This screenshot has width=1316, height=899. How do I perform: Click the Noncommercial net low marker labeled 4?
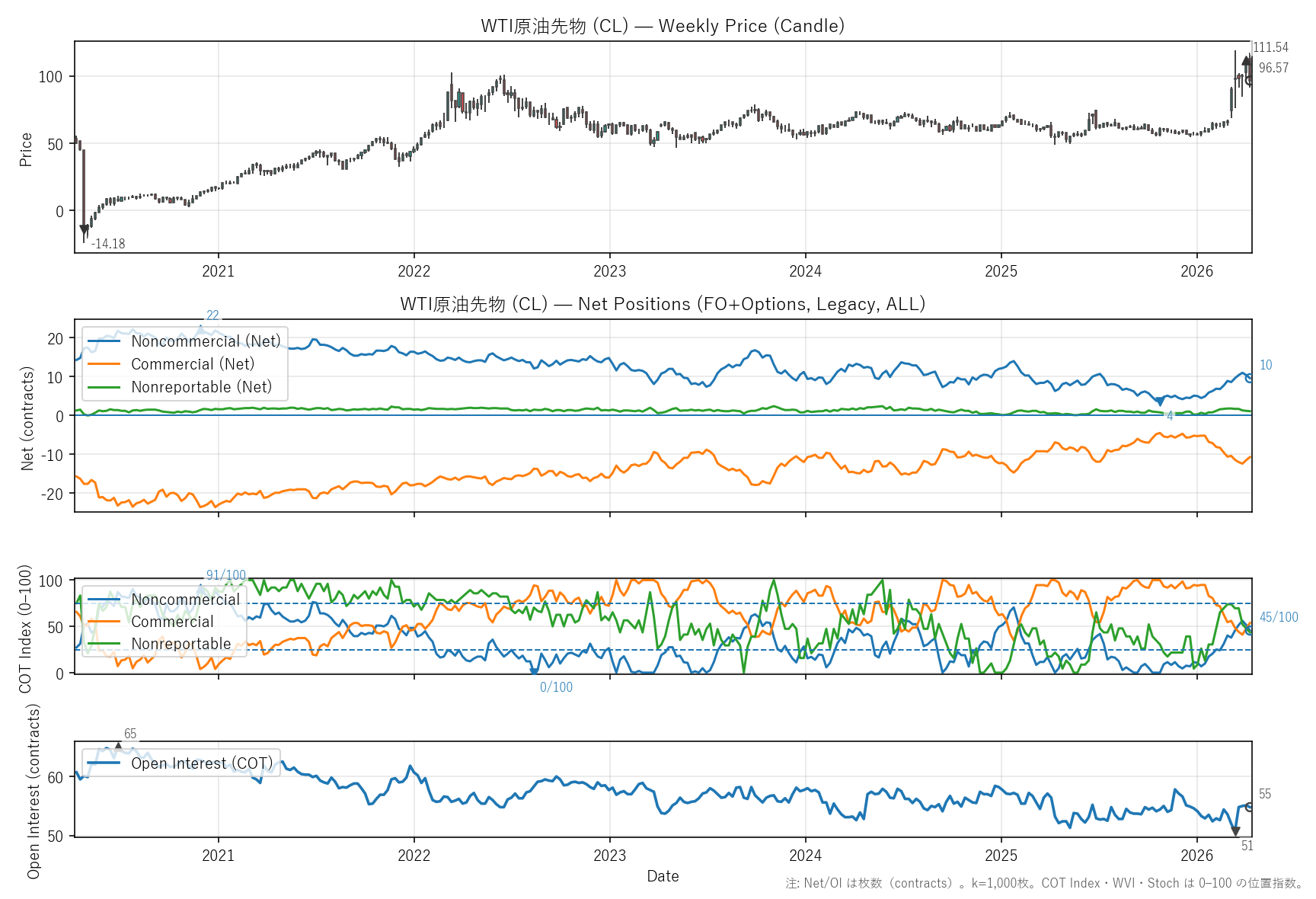pos(1159,402)
